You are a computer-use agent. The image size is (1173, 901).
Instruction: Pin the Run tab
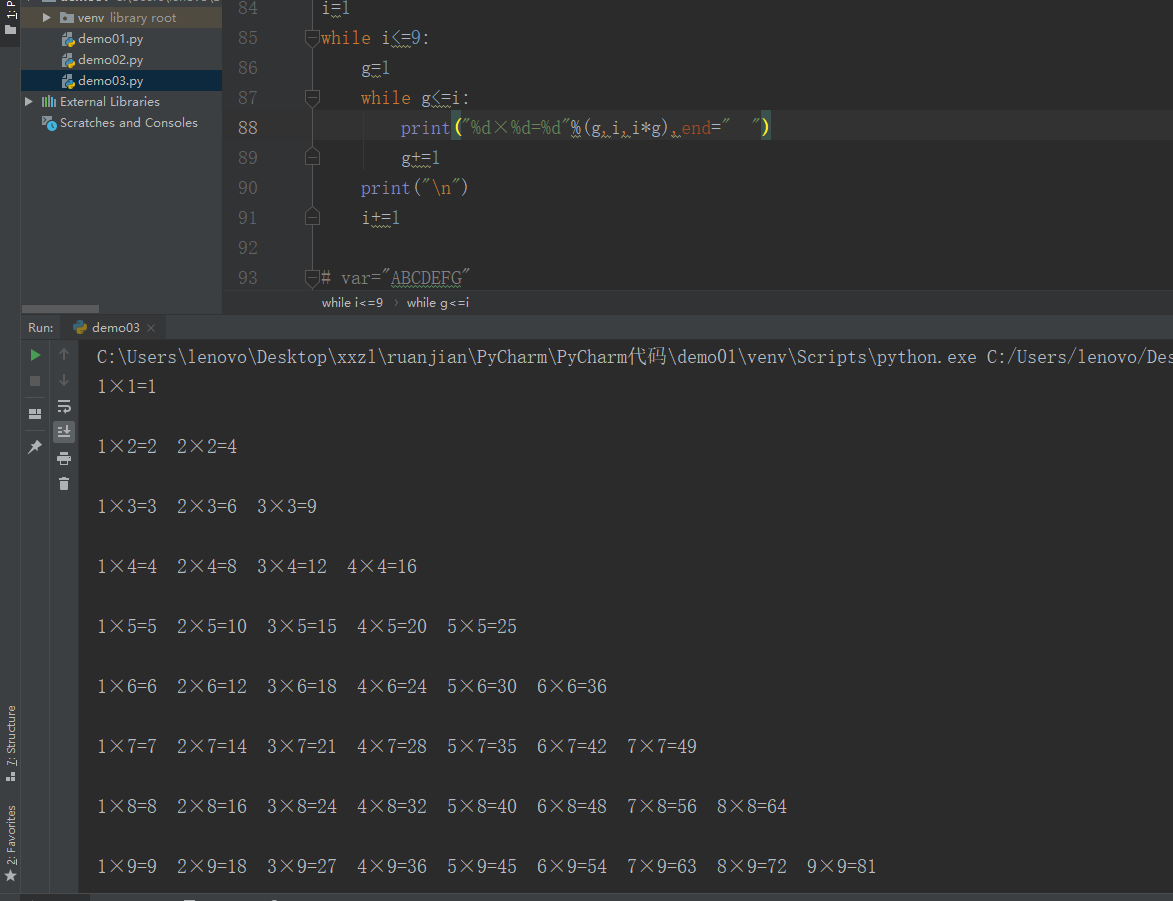(x=35, y=446)
